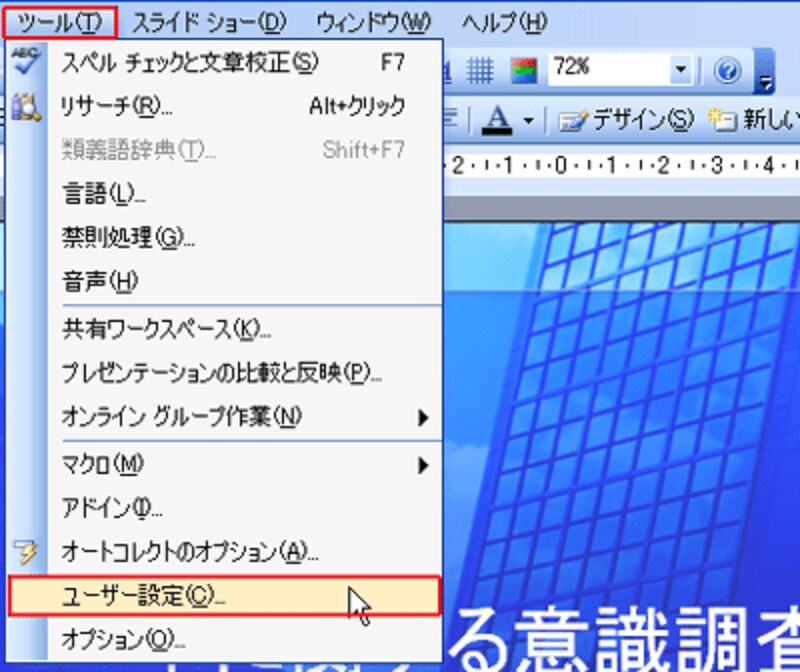This screenshot has height=672, width=800.
Task: Choose リサーチ(R)... from Tools menu
Action: (x=224, y=107)
